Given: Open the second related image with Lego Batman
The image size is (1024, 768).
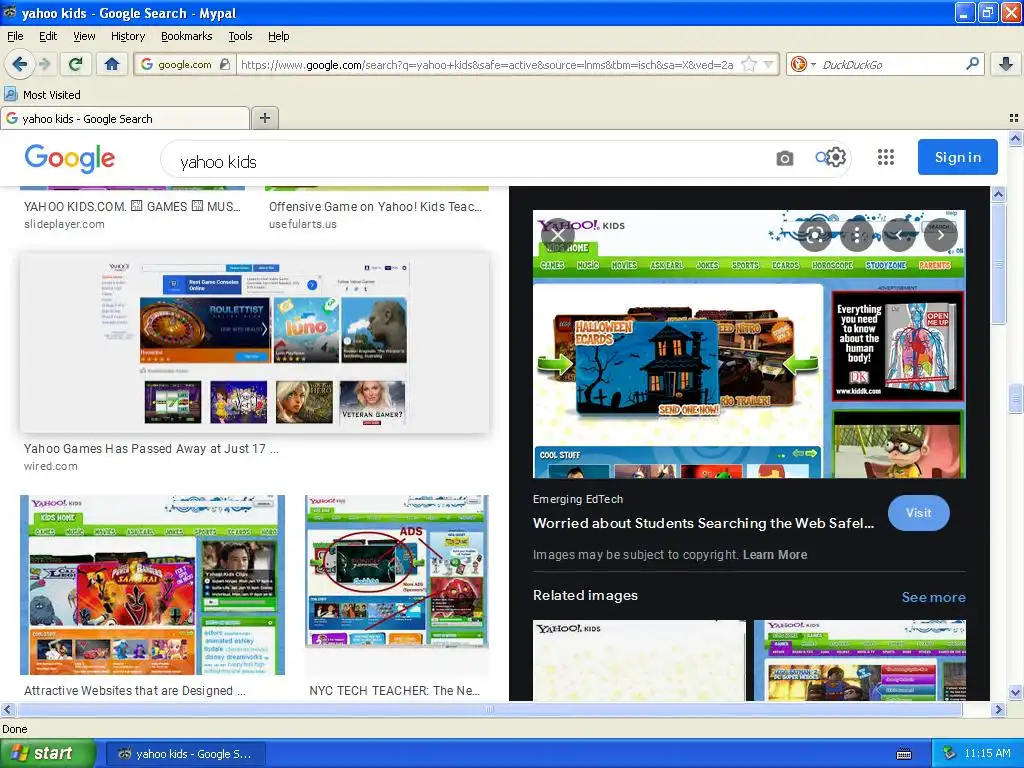Looking at the screenshot, I should click(860, 660).
